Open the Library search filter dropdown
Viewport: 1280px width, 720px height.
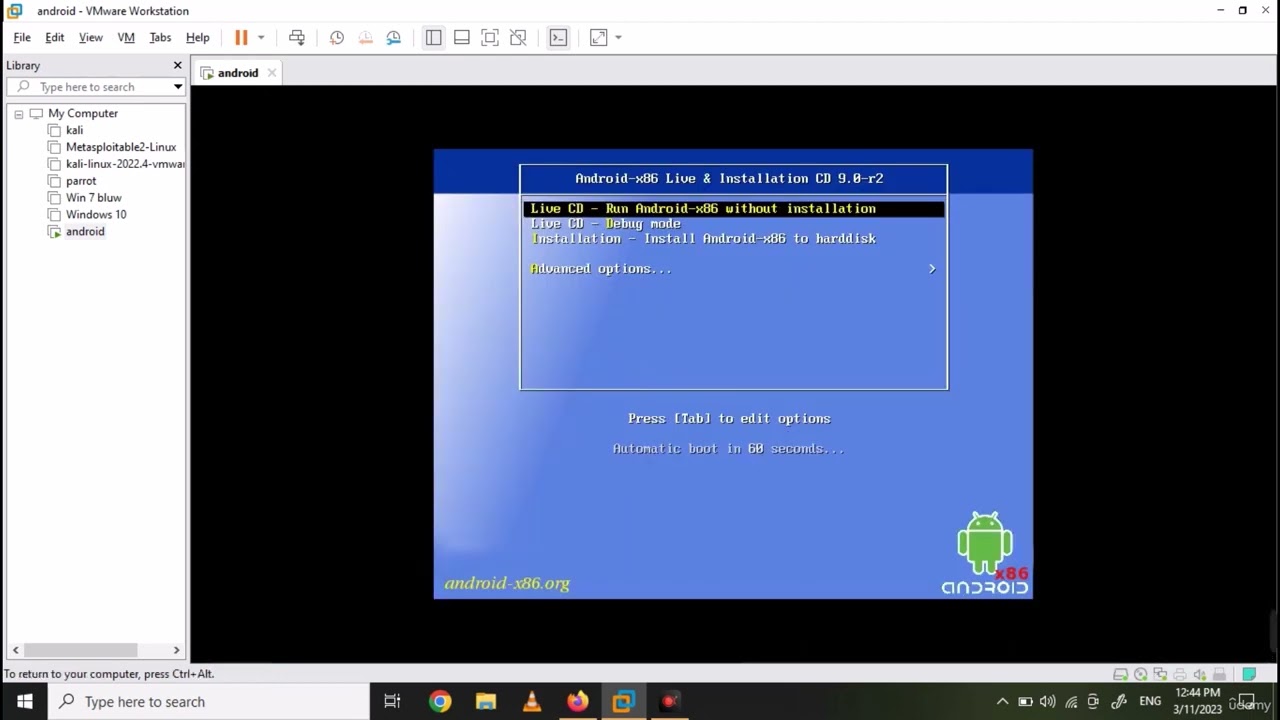coord(178,87)
